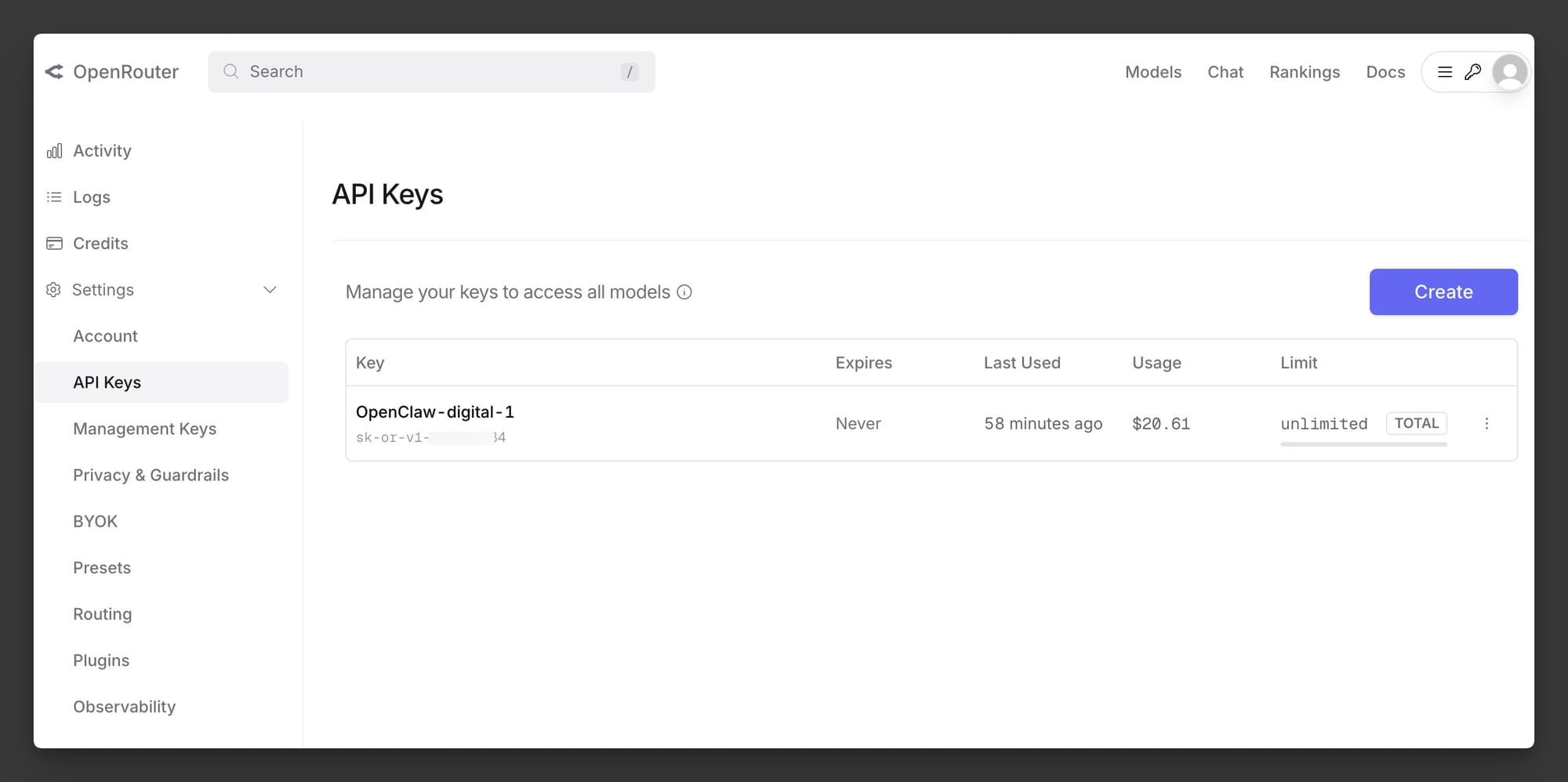Click the OpenClaw-digital-1 key name

click(434, 412)
